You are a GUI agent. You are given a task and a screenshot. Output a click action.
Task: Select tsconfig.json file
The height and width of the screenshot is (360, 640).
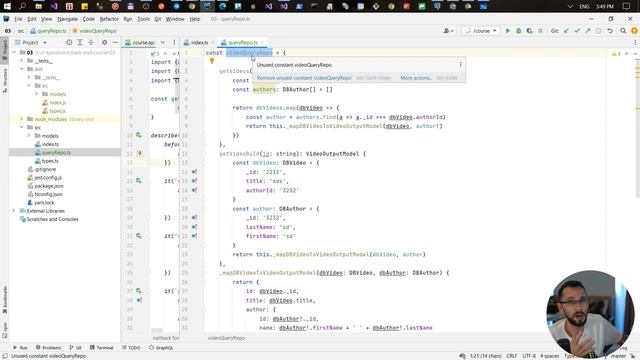[48, 194]
